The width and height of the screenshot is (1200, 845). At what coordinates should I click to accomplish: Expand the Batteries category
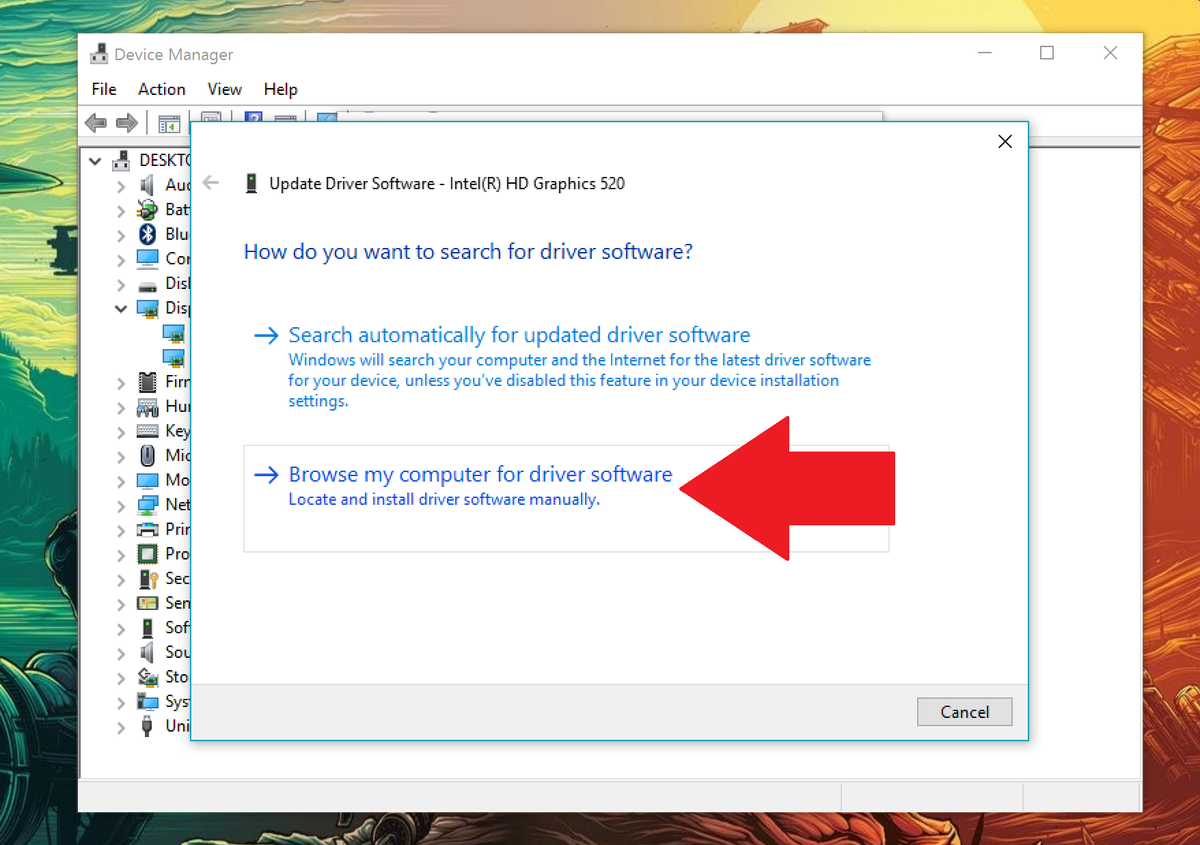[x=120, y=209]
